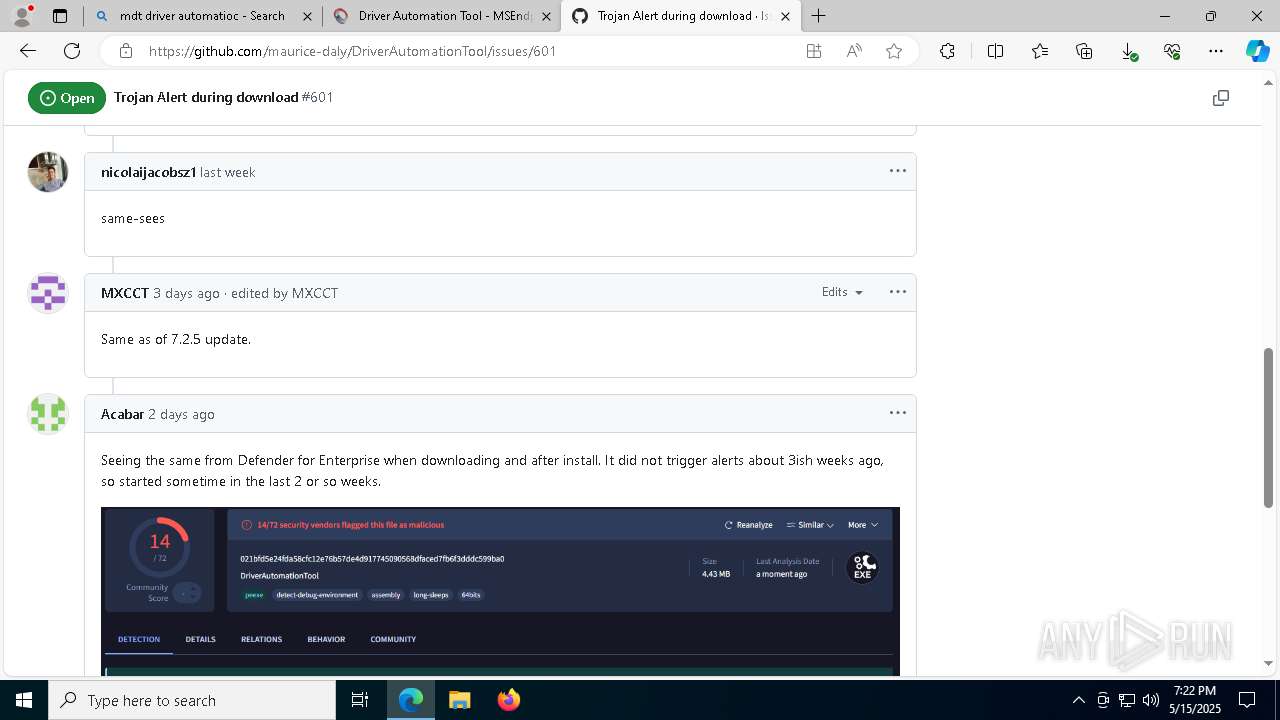Image resolution: width=1280 pixels, height=720 pixels.
Task: Open Browser essentials heart icon
Action: (1172, 51)
